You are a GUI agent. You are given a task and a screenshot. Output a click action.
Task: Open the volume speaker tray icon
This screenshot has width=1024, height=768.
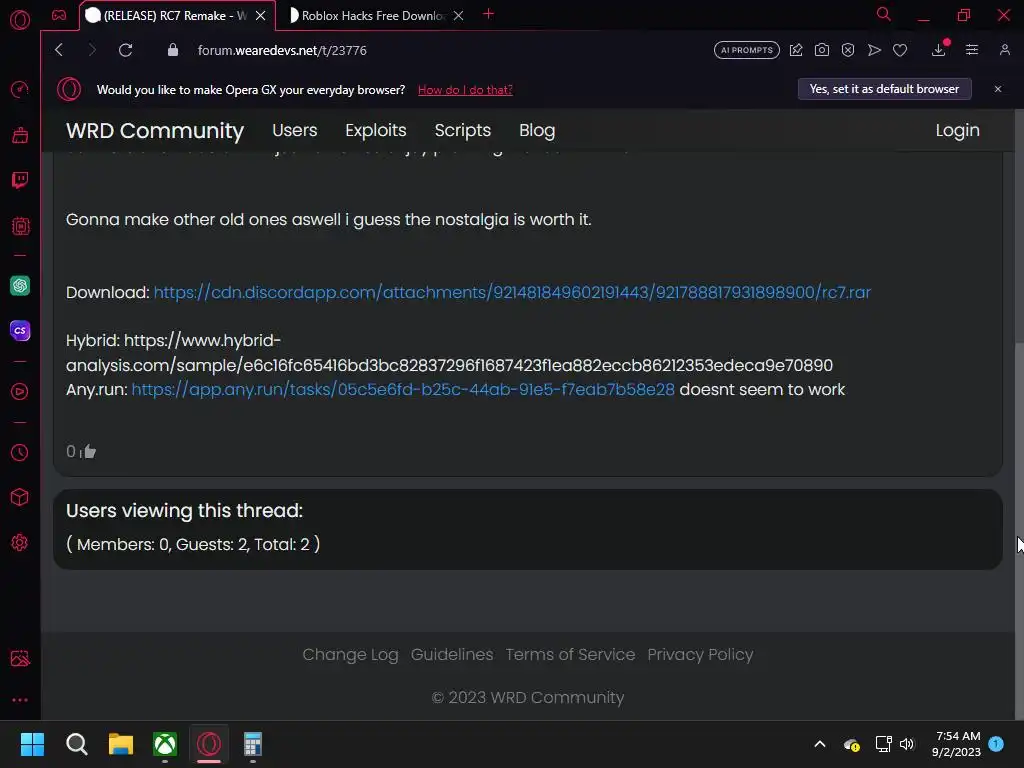(907, 744)
